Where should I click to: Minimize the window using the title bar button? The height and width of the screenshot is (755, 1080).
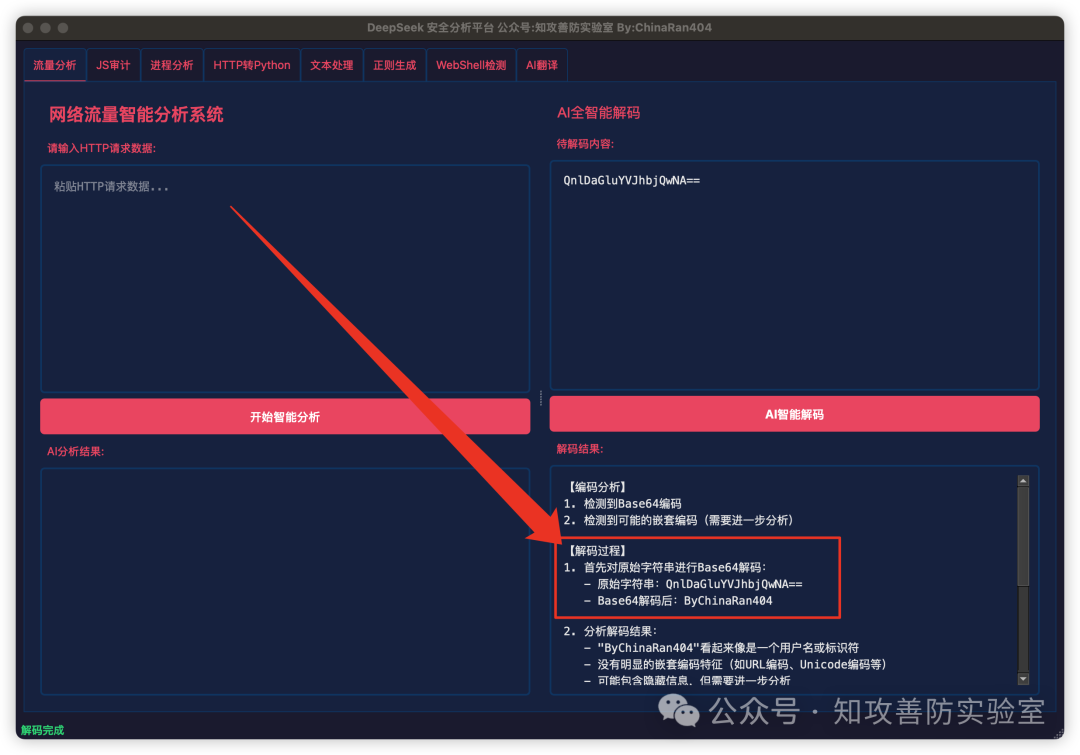[46, 28]
